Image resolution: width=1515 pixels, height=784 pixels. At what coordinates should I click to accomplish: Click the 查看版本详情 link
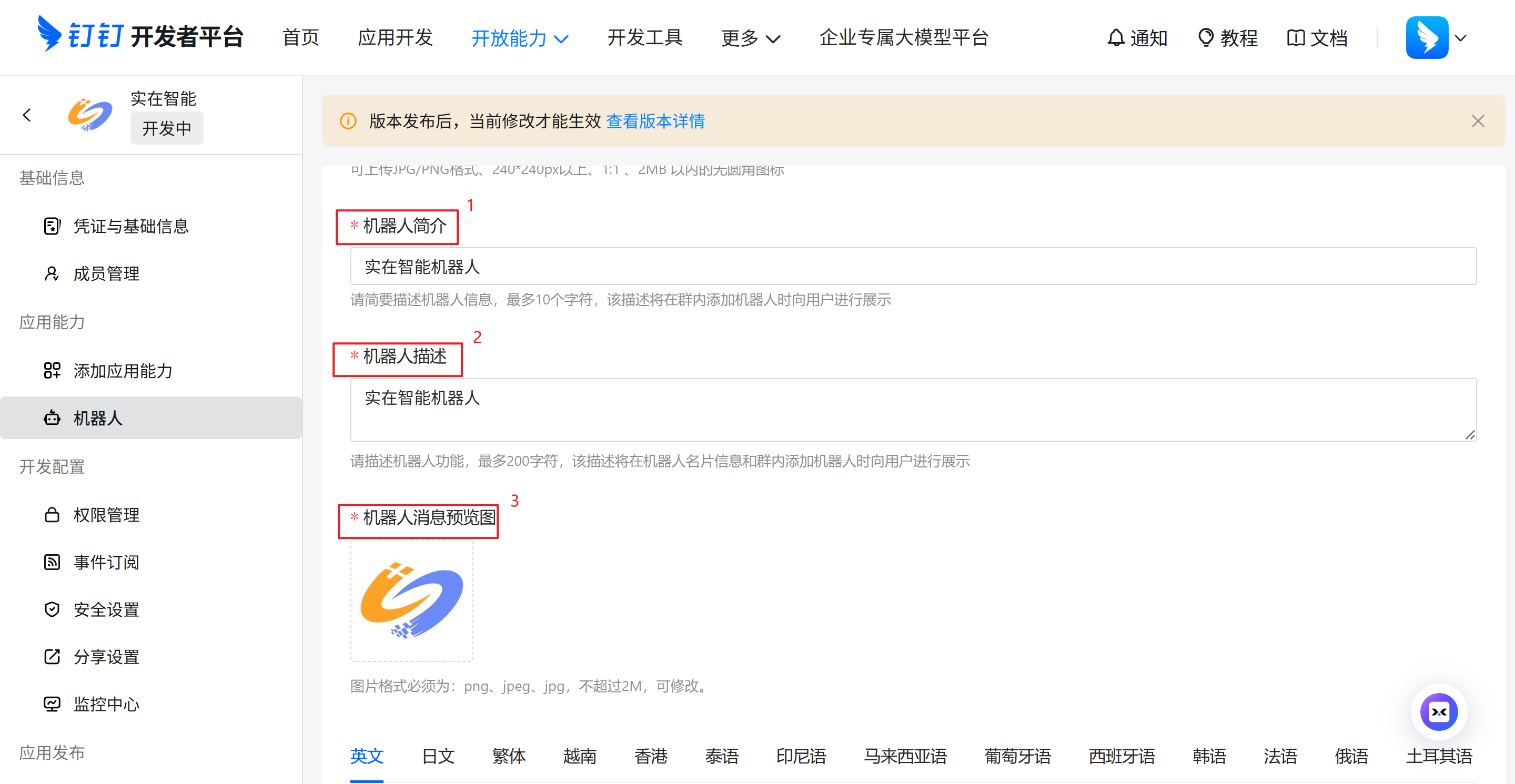655,121
